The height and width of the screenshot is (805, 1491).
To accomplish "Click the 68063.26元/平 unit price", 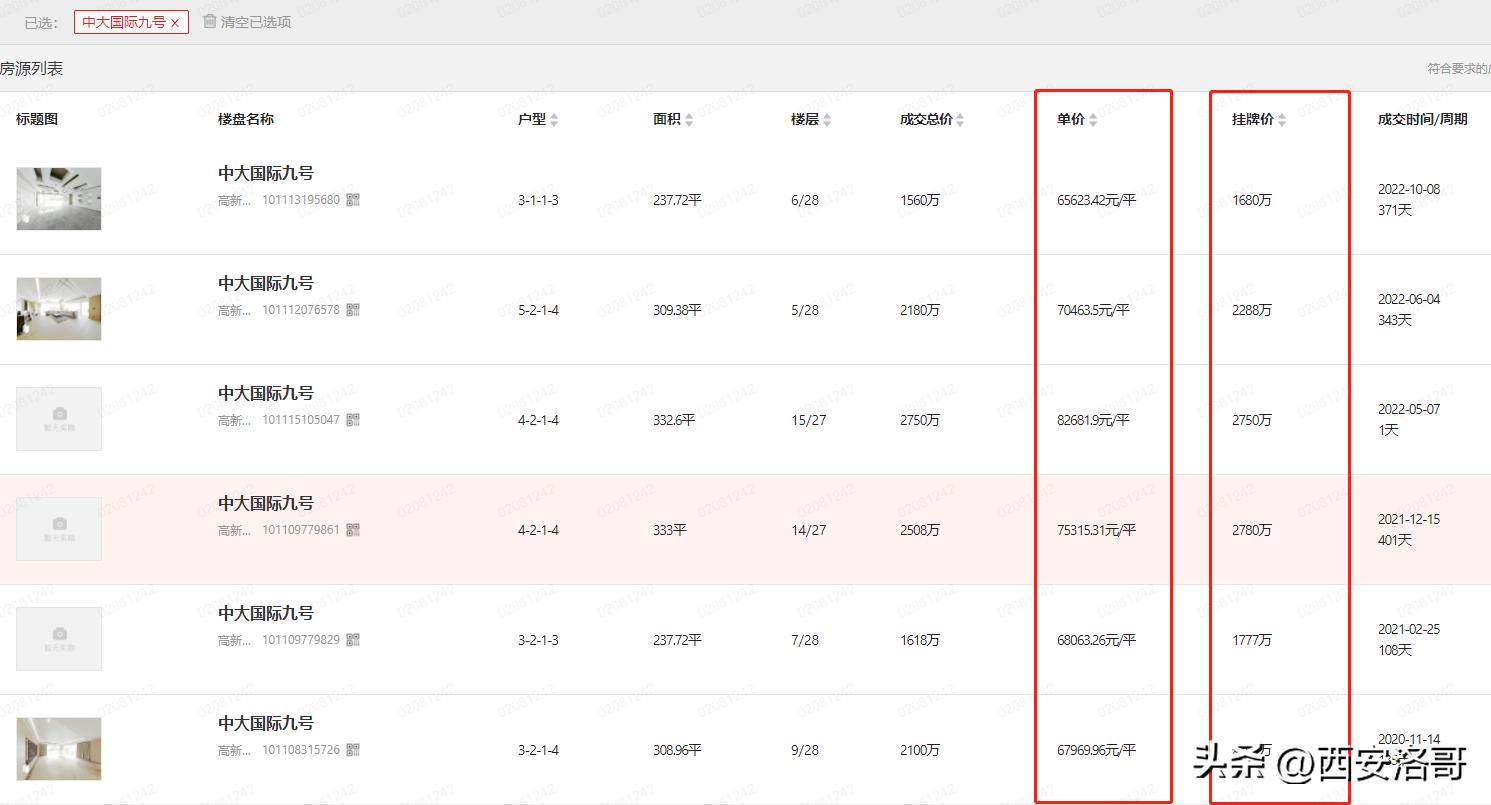I will pos(1096,640).
